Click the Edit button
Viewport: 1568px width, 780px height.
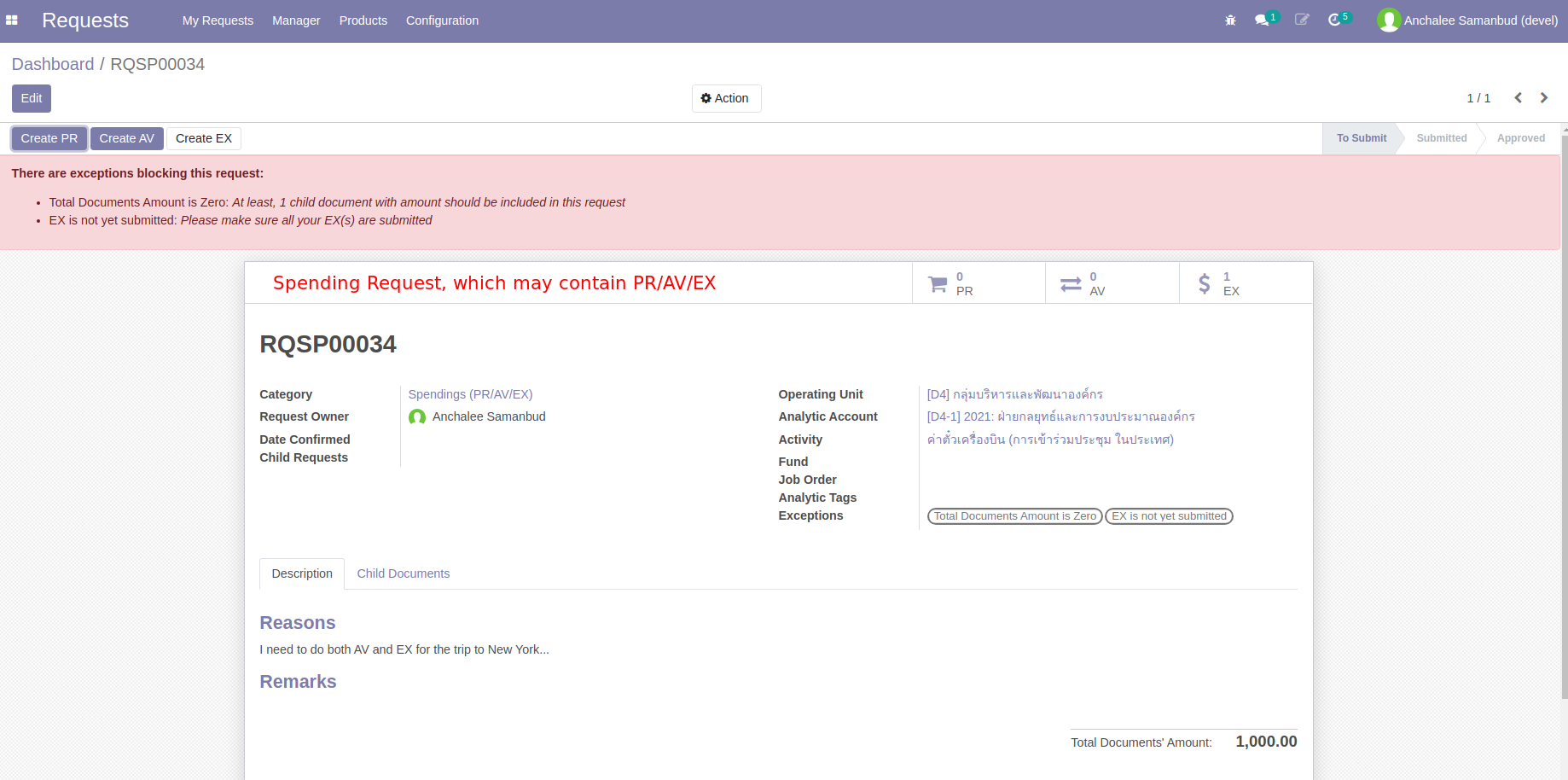coord(32,98)
